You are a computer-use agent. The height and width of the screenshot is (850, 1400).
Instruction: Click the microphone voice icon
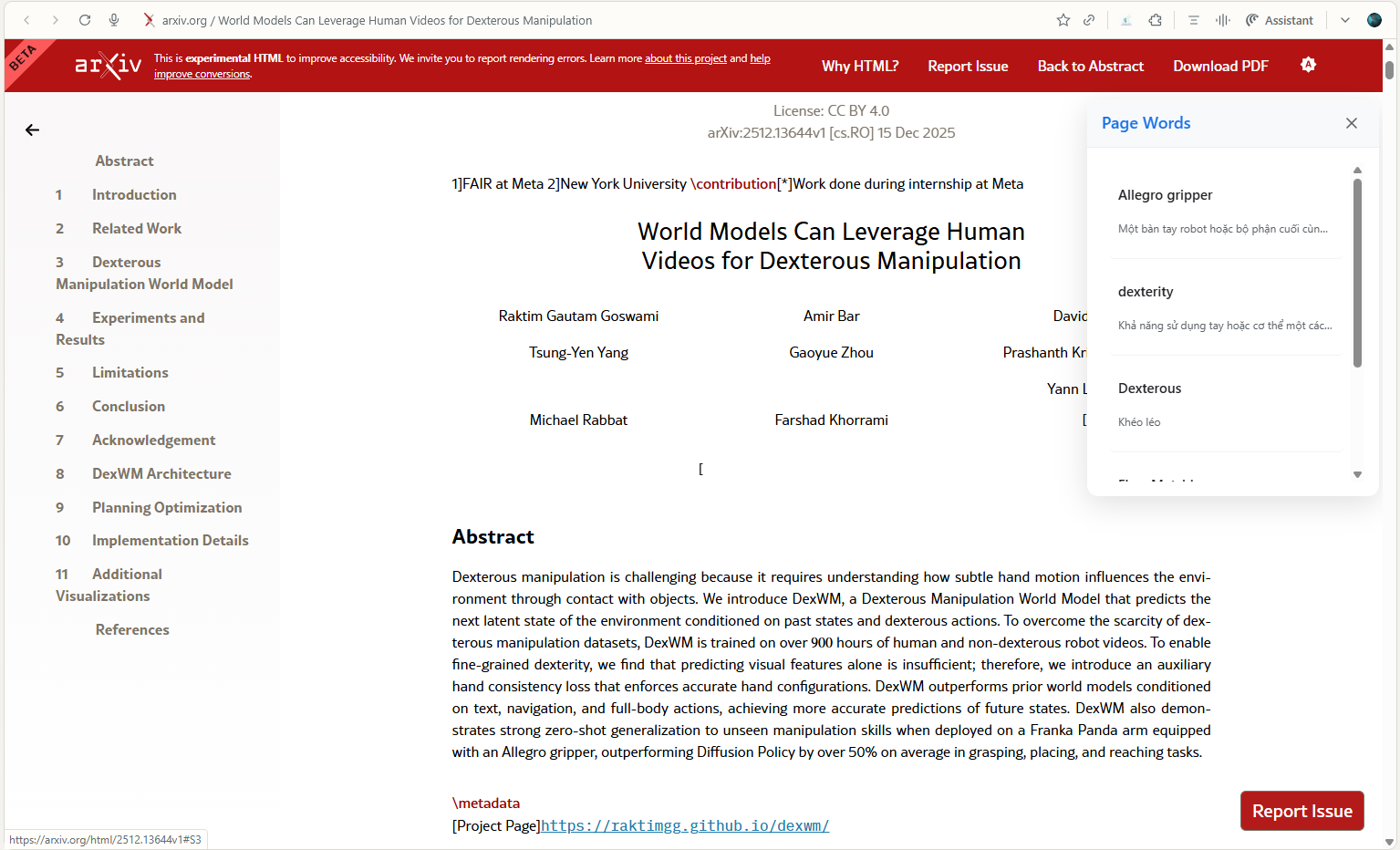(114, 20)
